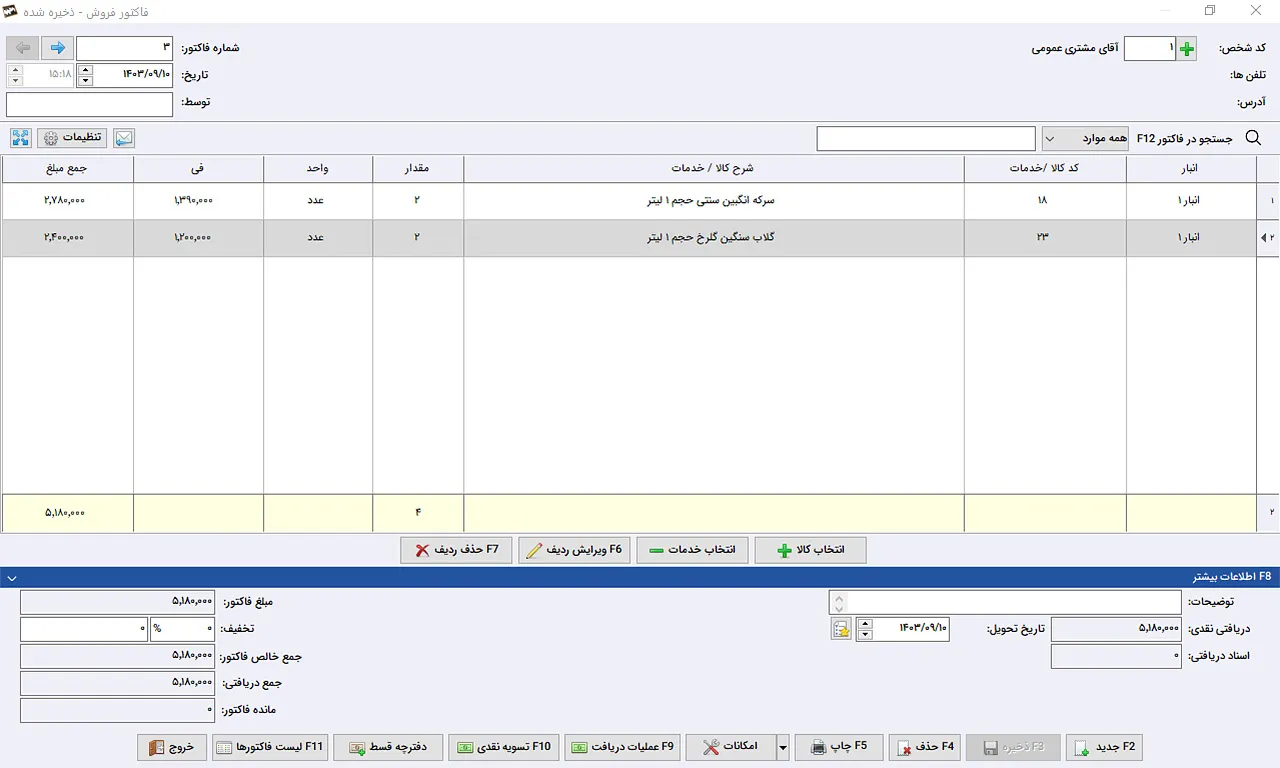Delete the row with F7 حذف ردیف
The image size is (1280, 768).
click(x=456, y=551)
